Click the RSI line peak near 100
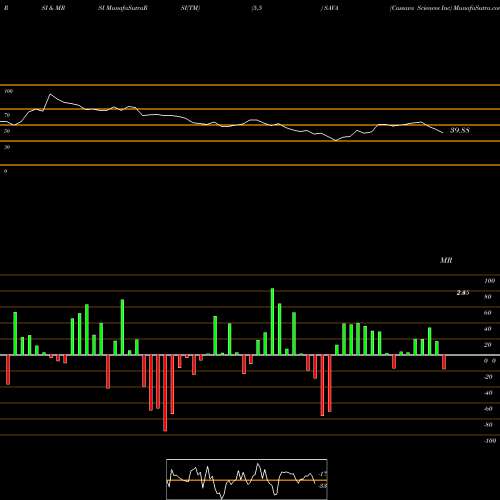 click(x=50, y=94)
